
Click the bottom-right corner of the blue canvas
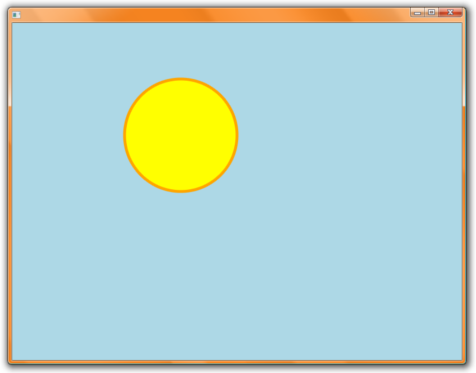461,359
